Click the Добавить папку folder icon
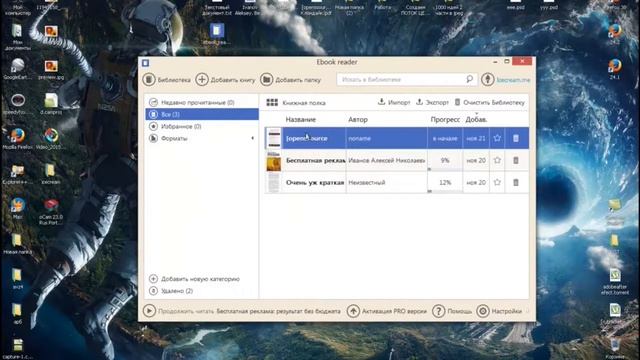 (x=267, y=80)
